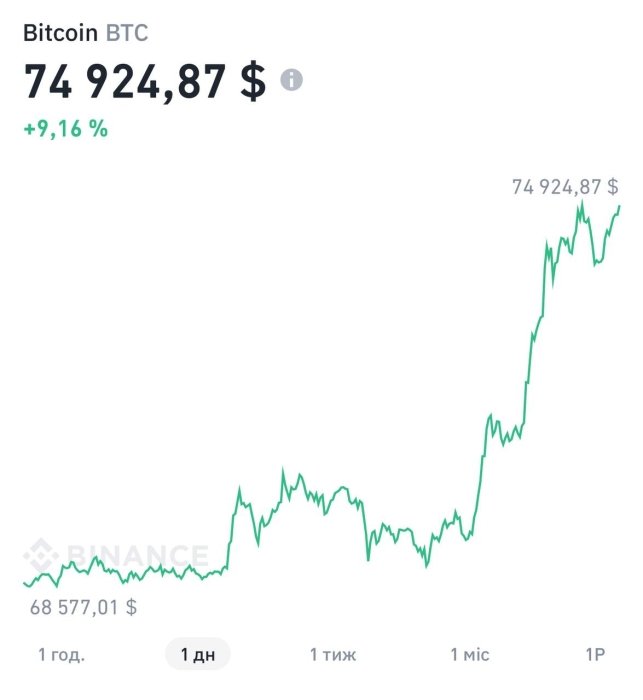Switch chart to "1 тиж" range
Screen dimensions: 643x700
(332, 655)
